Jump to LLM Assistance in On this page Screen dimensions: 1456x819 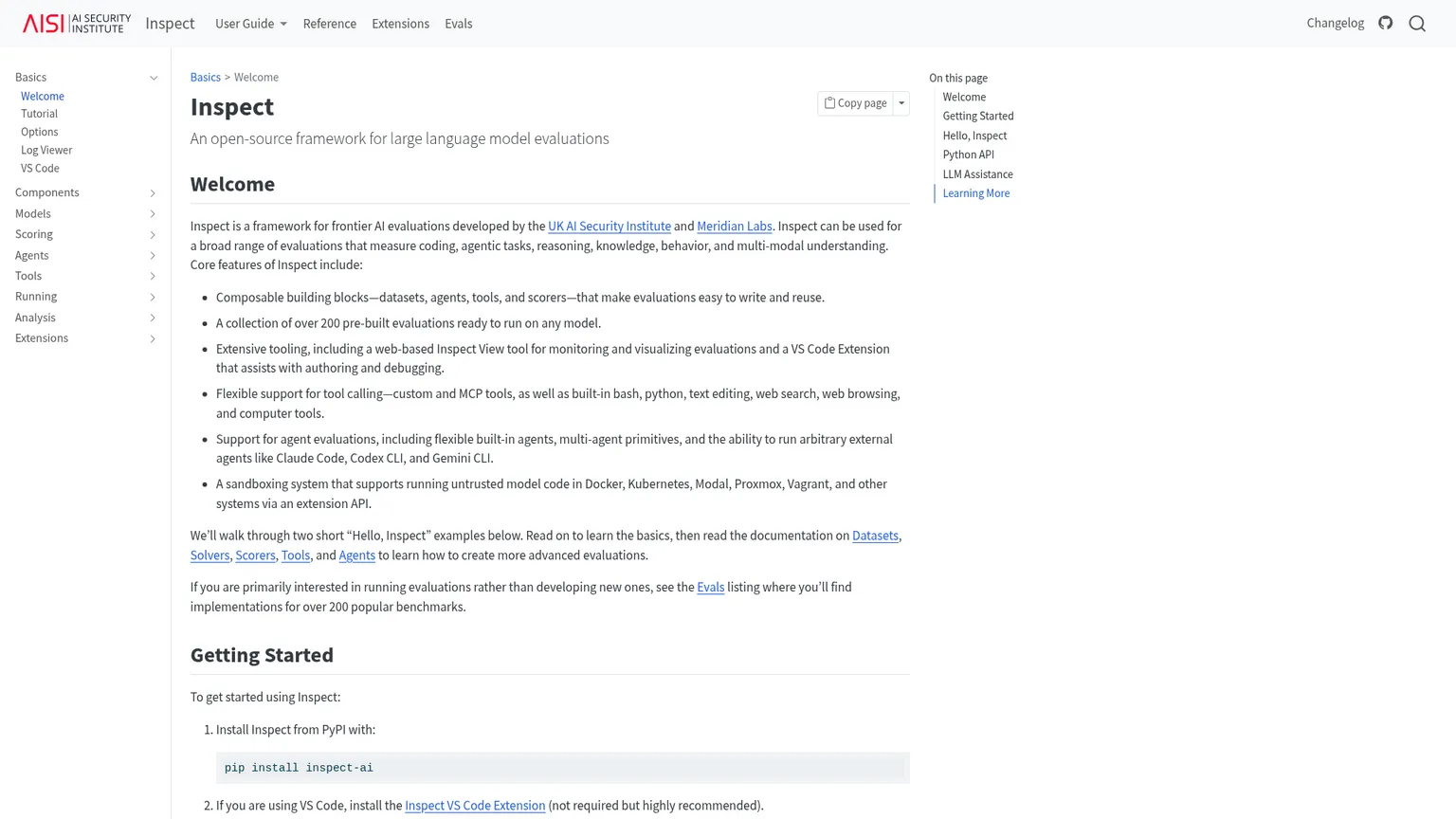click(x=977, y=174)
